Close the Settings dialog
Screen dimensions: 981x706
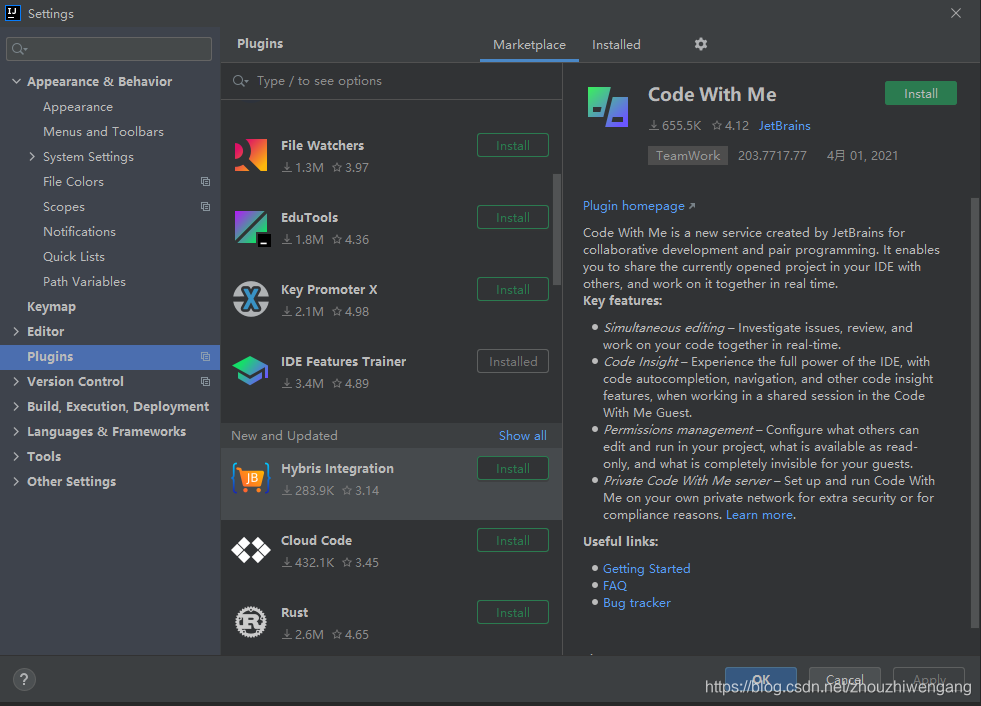click(x=955, y=13)
